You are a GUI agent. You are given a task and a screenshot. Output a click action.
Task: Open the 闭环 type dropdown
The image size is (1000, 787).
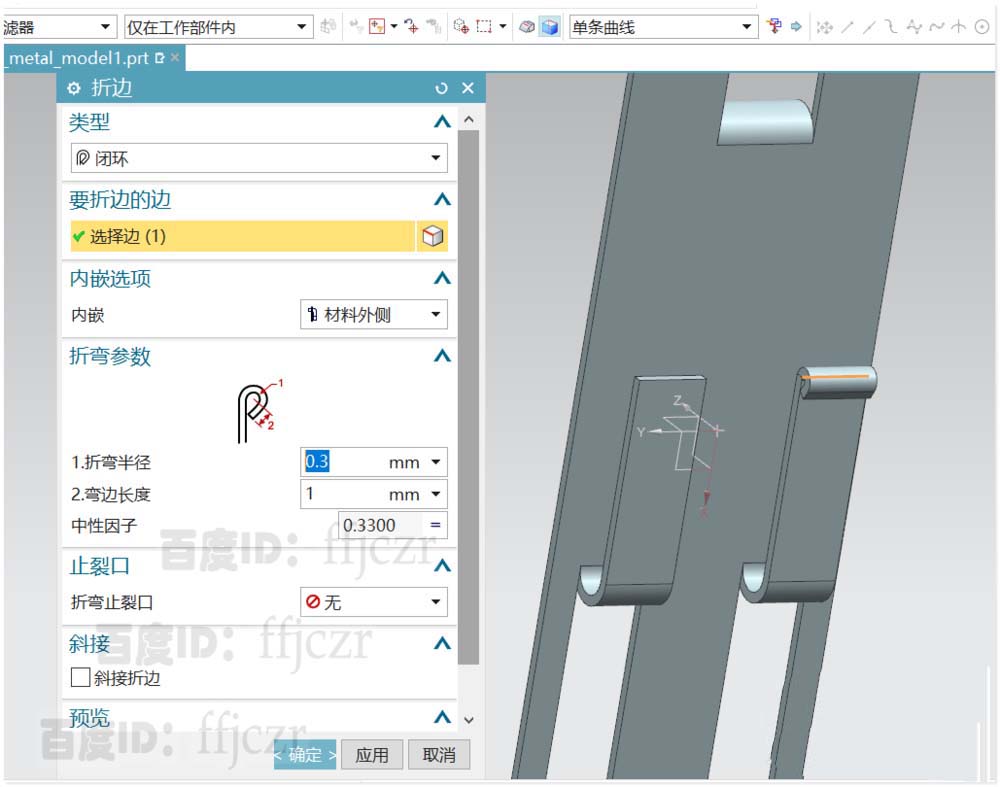259,158
